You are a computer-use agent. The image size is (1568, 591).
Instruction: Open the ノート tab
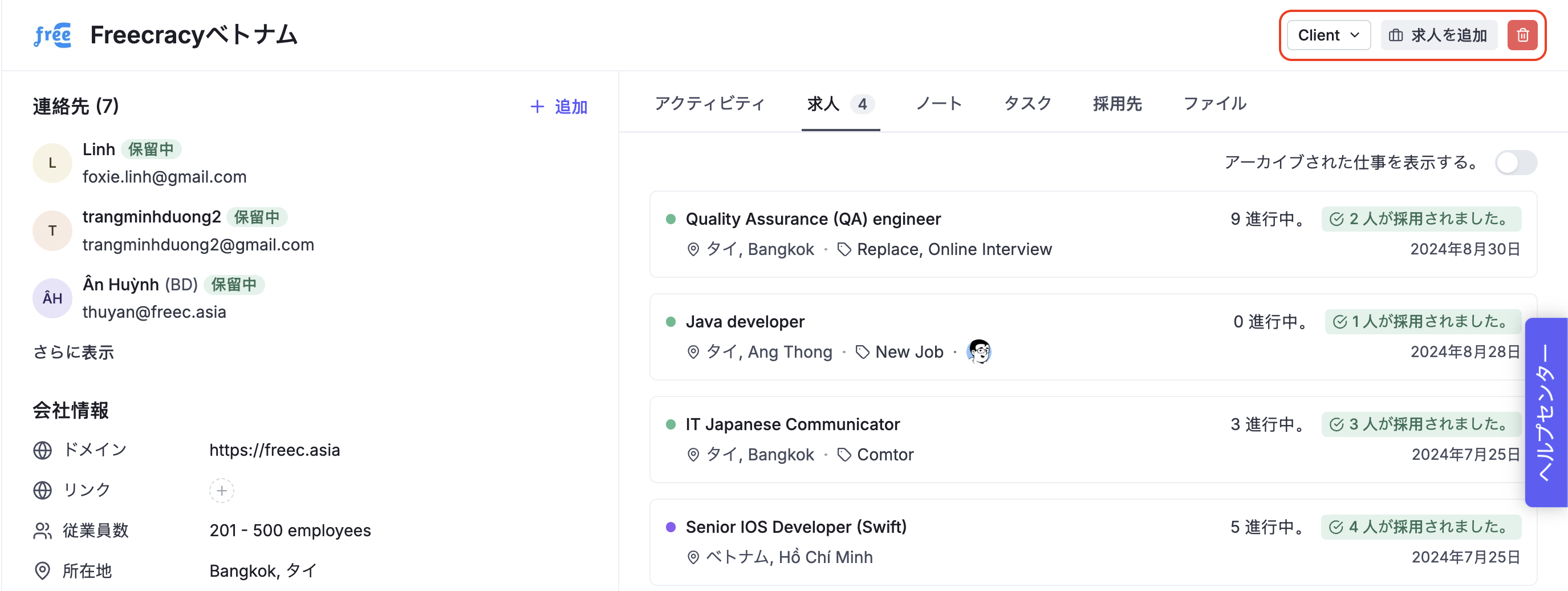[939, 104]
